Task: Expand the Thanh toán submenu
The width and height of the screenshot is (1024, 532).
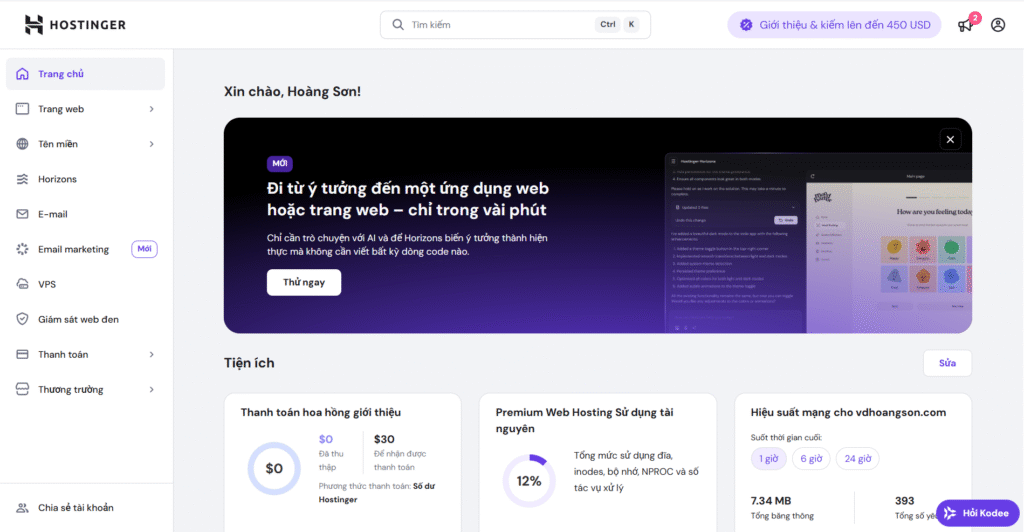Action: tap(151, 354)
